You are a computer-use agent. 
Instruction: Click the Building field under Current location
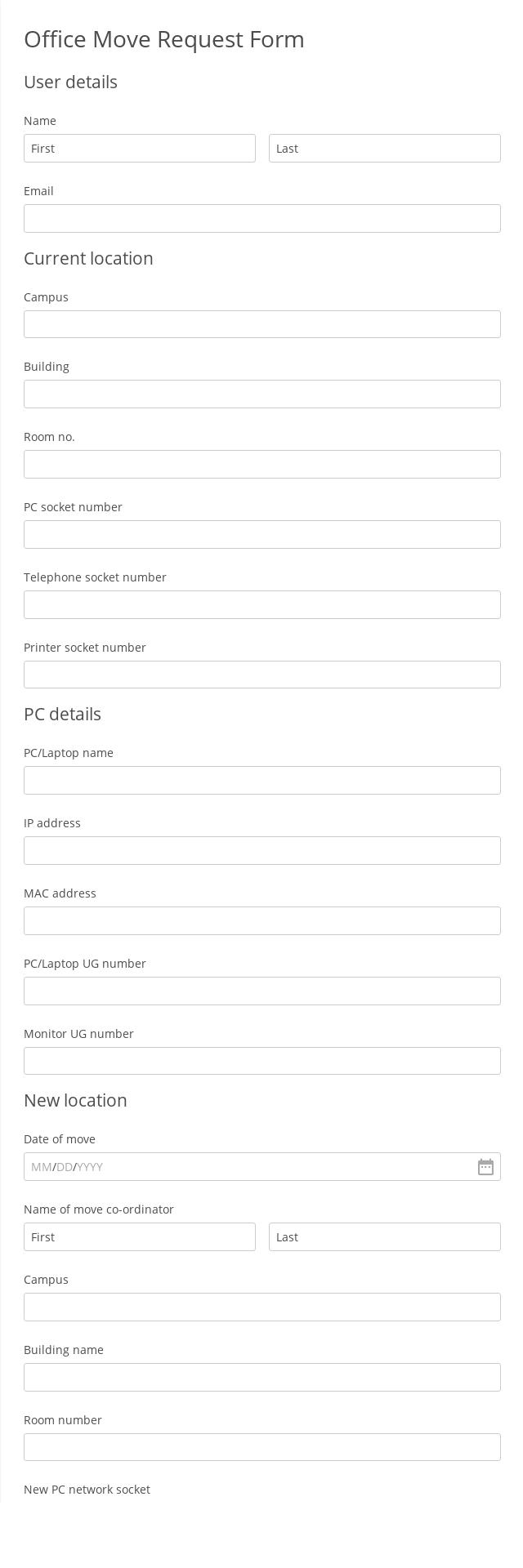261,394
